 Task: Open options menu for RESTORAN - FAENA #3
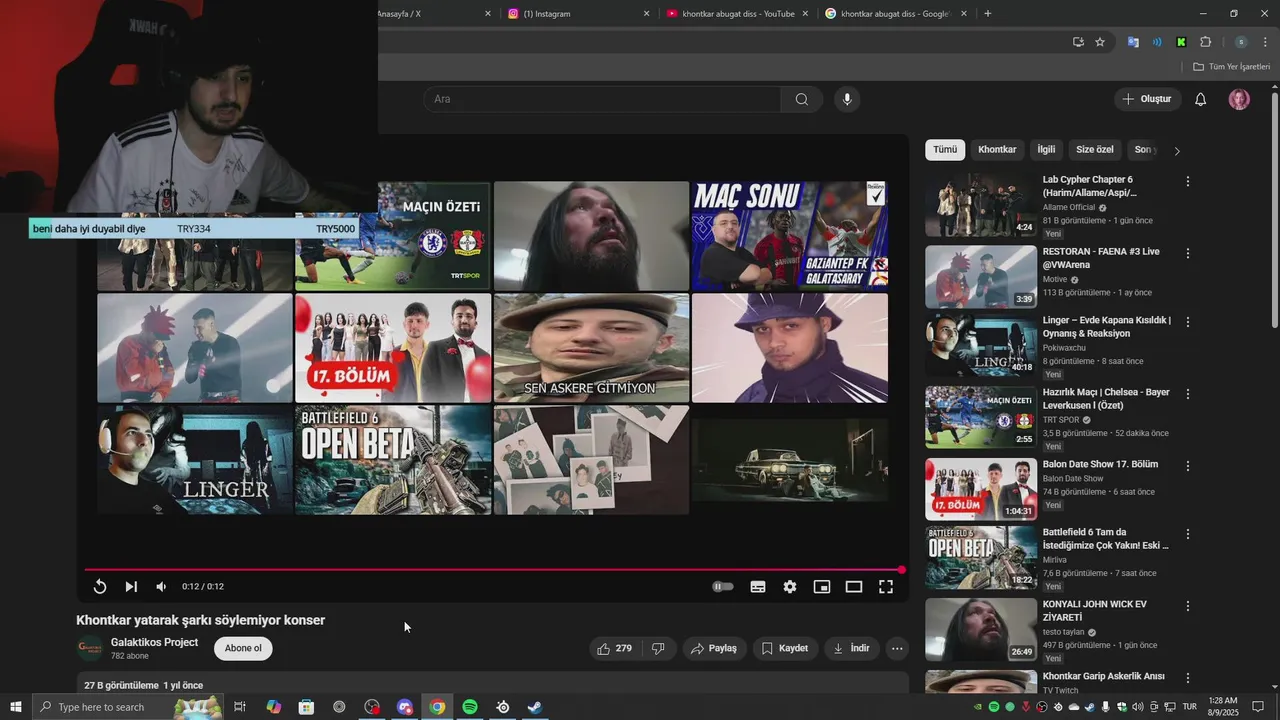[x=1188, y=254]
